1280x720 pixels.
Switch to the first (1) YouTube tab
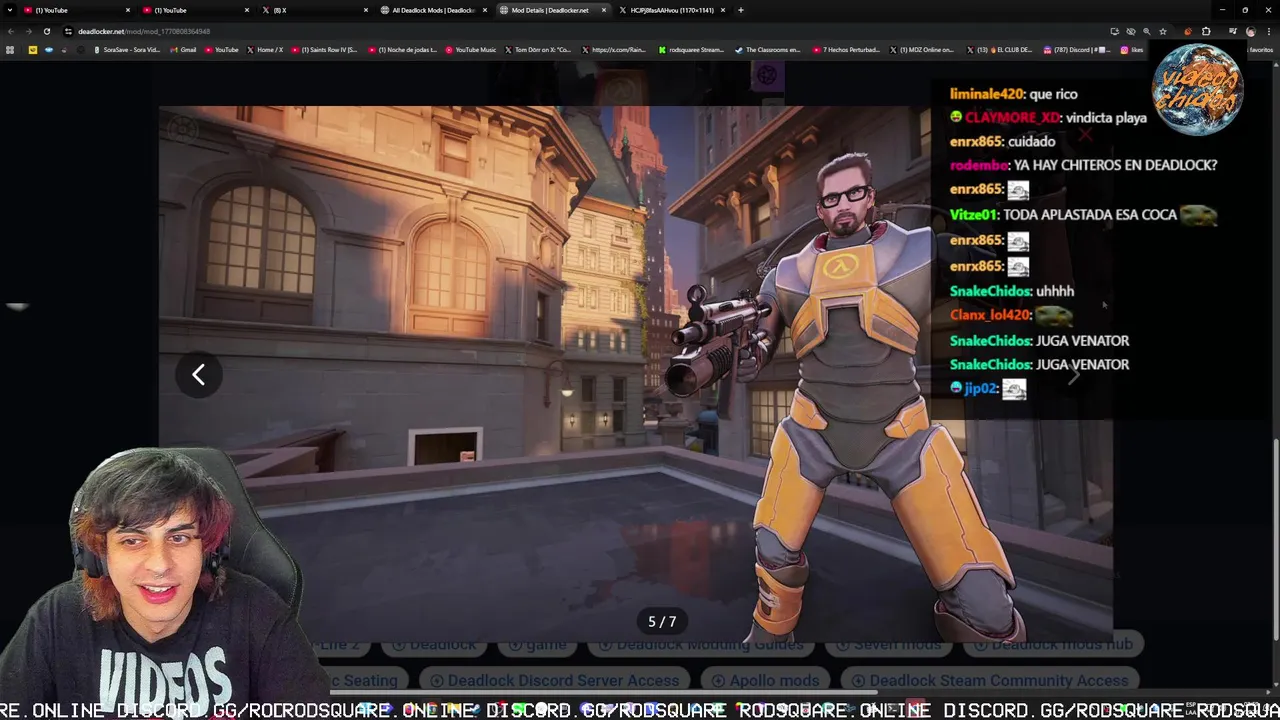click(77, 10)
